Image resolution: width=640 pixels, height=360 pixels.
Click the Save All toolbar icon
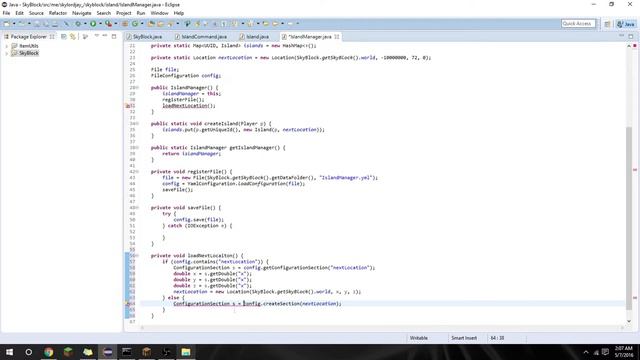pos(46,24)
